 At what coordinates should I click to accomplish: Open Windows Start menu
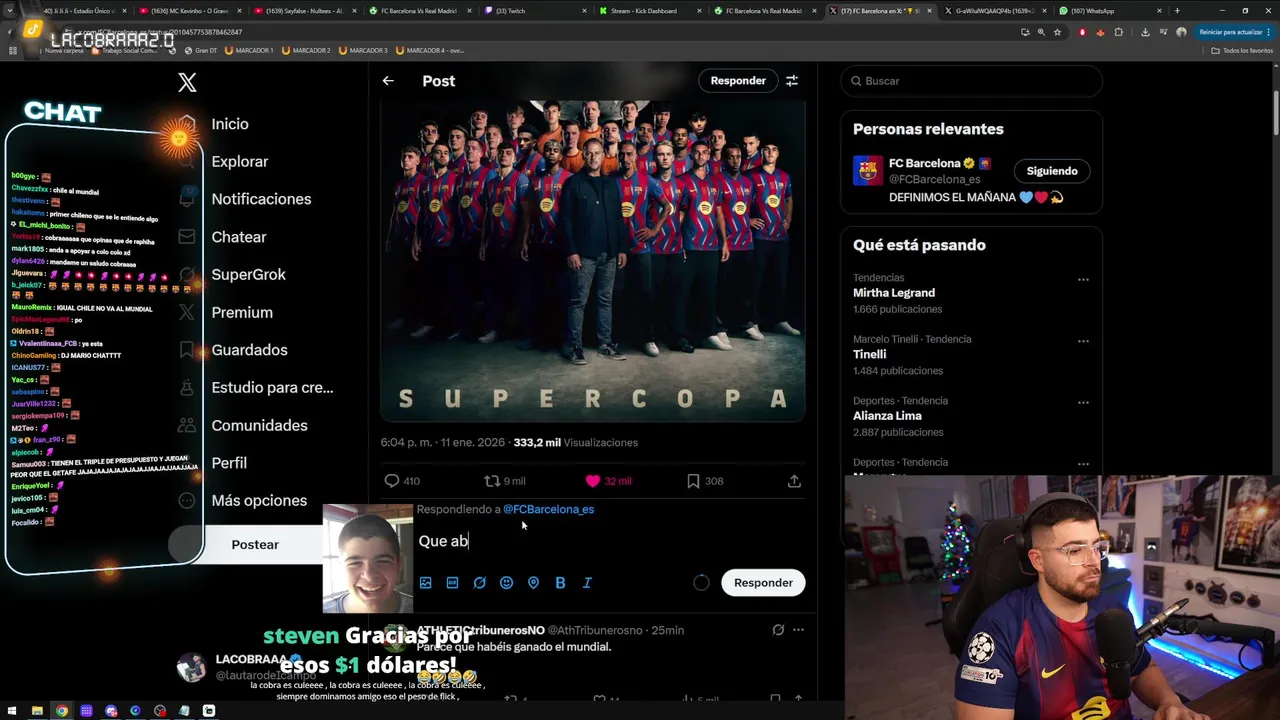tap(12, 711)
